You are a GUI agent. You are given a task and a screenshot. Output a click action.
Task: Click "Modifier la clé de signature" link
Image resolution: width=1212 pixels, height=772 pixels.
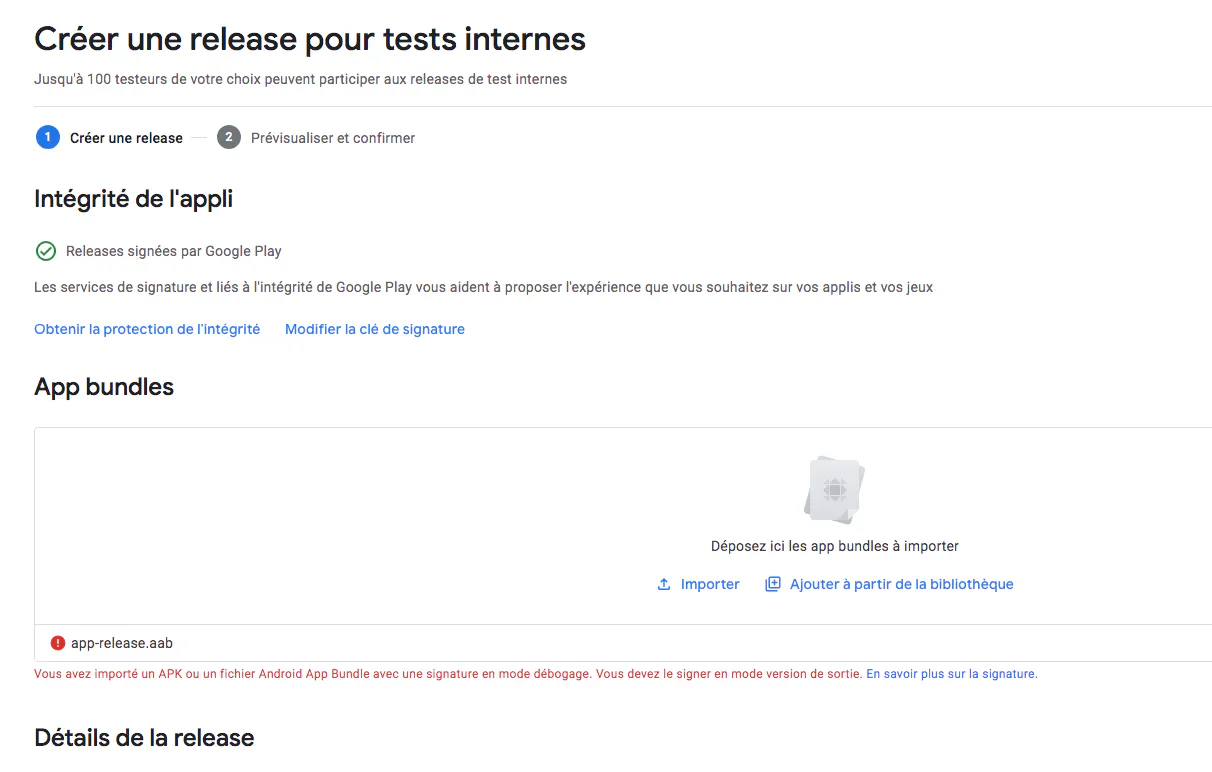(x=375, y=329)
